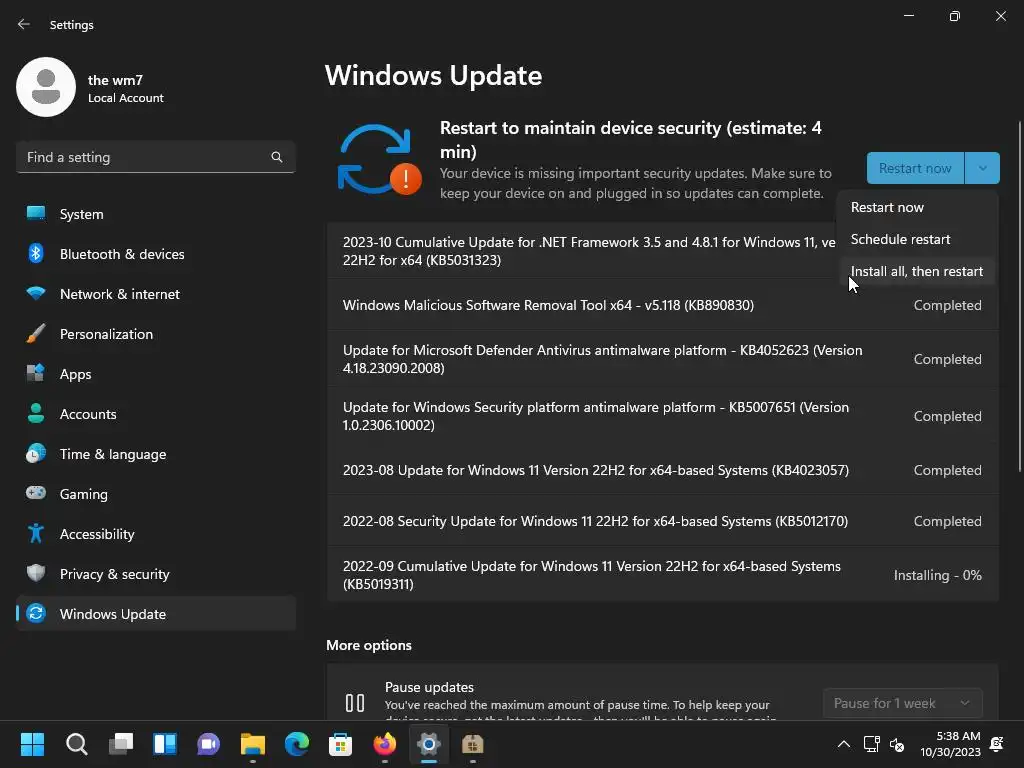Open System settings

[155, 214]
